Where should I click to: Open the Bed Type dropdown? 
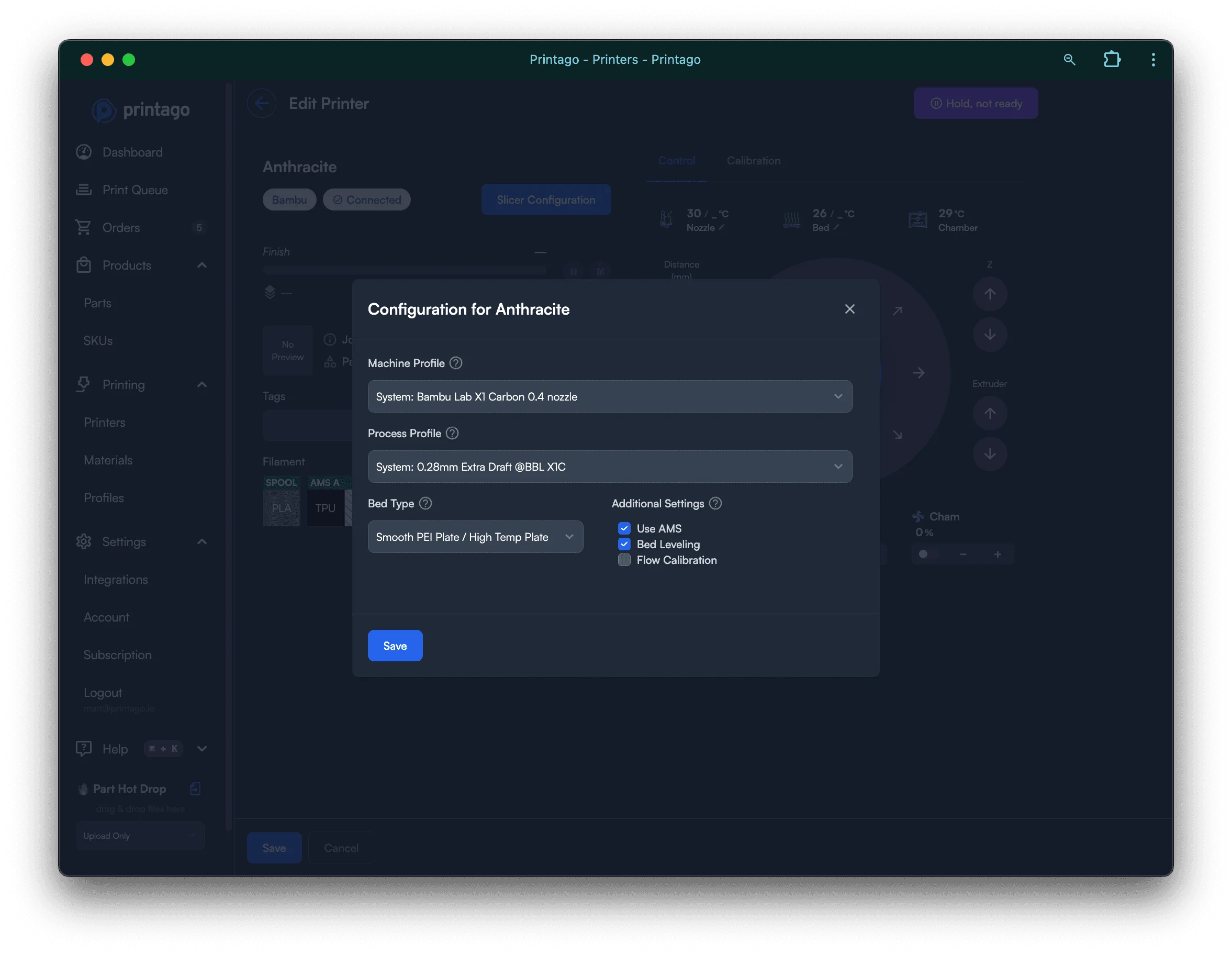[475, 537]
